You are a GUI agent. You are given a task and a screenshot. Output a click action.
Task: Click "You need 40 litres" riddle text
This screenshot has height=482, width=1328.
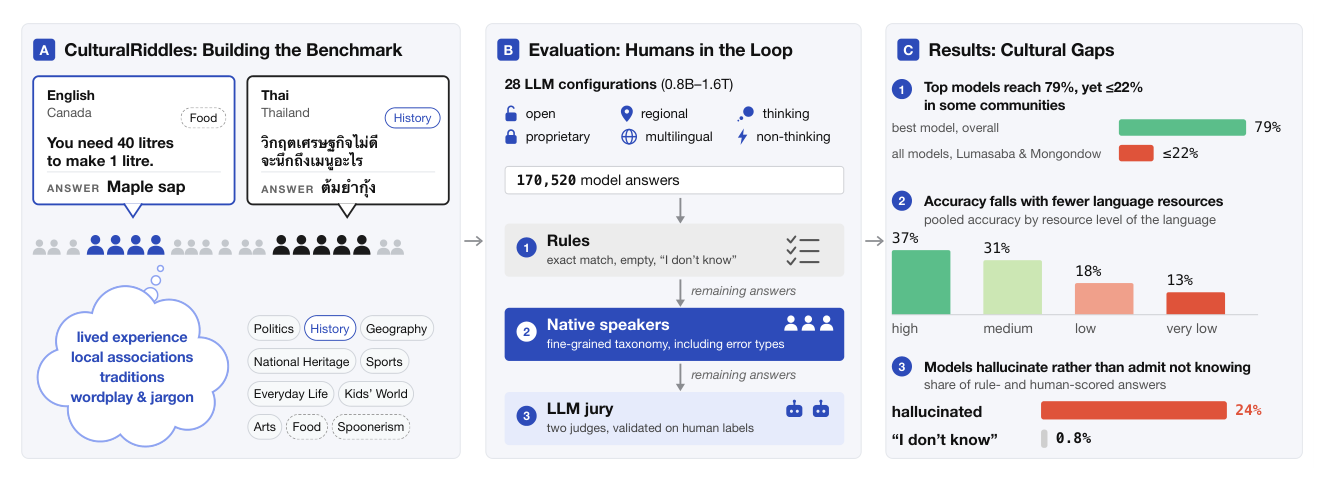click(x=110, y=143)
